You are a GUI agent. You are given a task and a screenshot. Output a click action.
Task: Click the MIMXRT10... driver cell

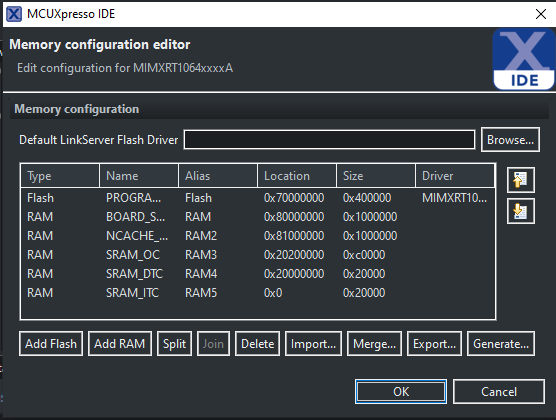[454, 198]
